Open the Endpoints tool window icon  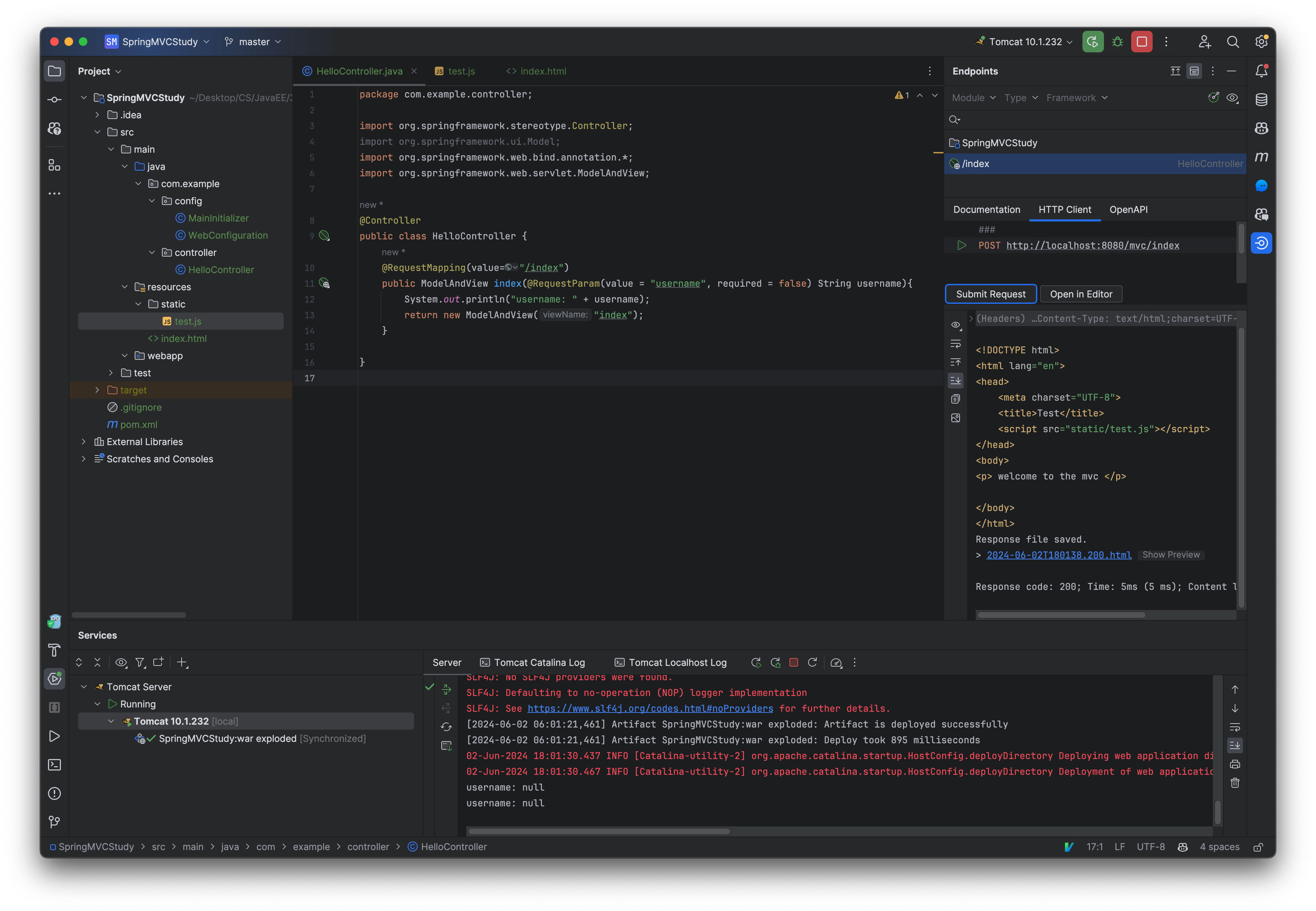(x=1261, y=243)
